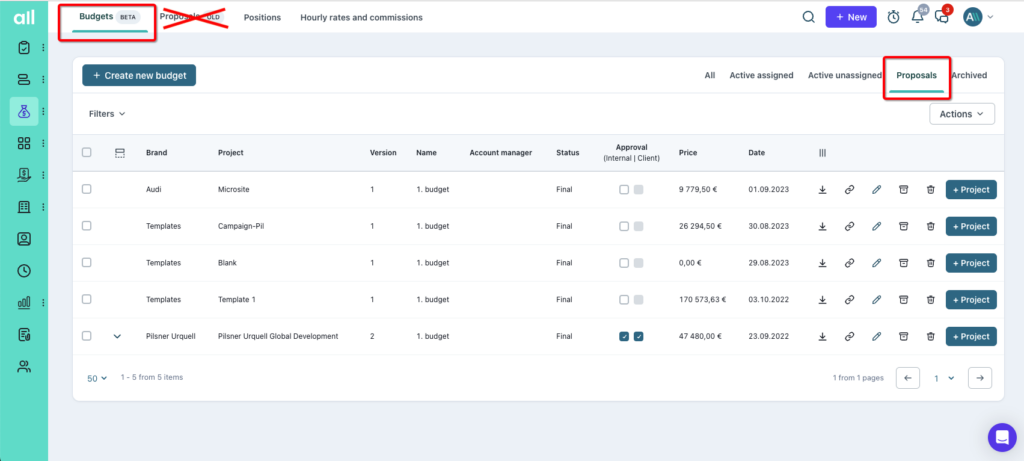Viewport: 1024px width, 461px height.
Task: Open the Hourly rates and commissions tab
Action: [361, 18]
